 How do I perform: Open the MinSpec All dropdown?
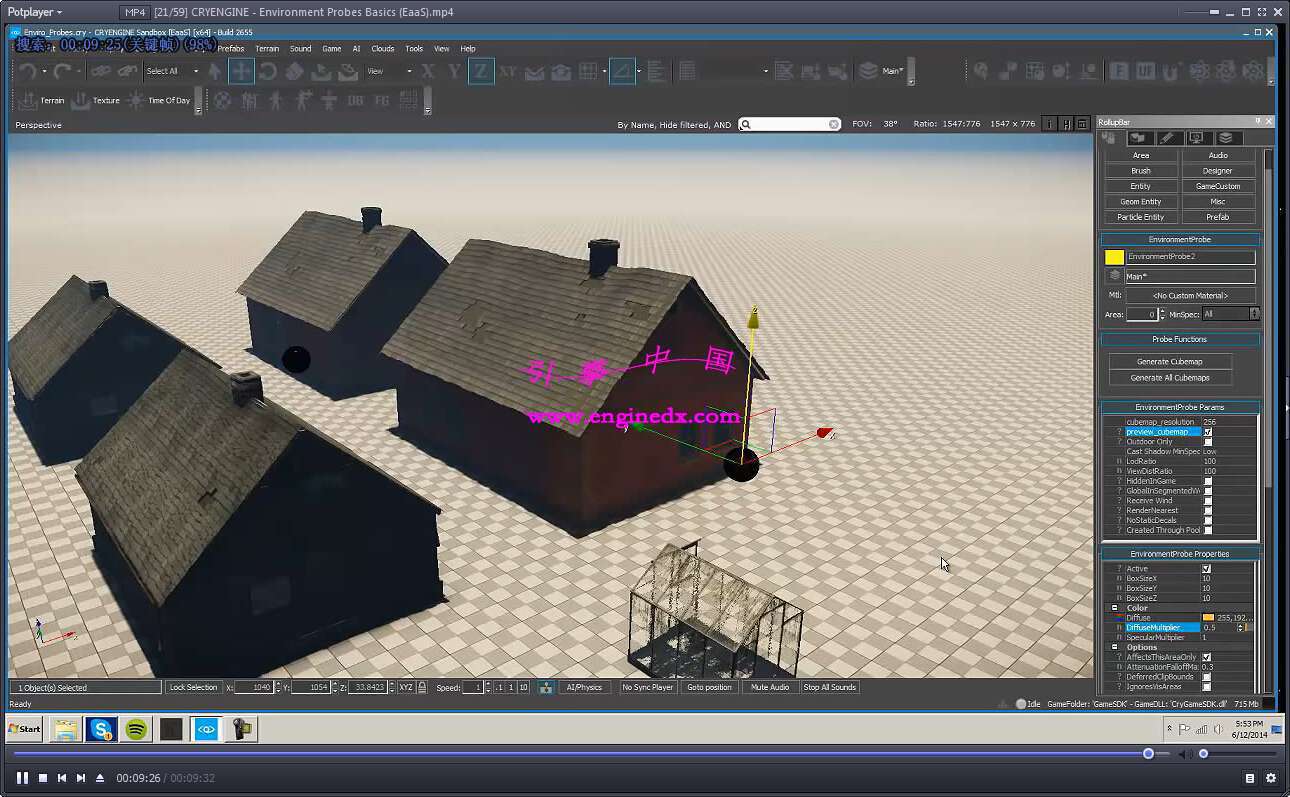[x=1230, y=314]
